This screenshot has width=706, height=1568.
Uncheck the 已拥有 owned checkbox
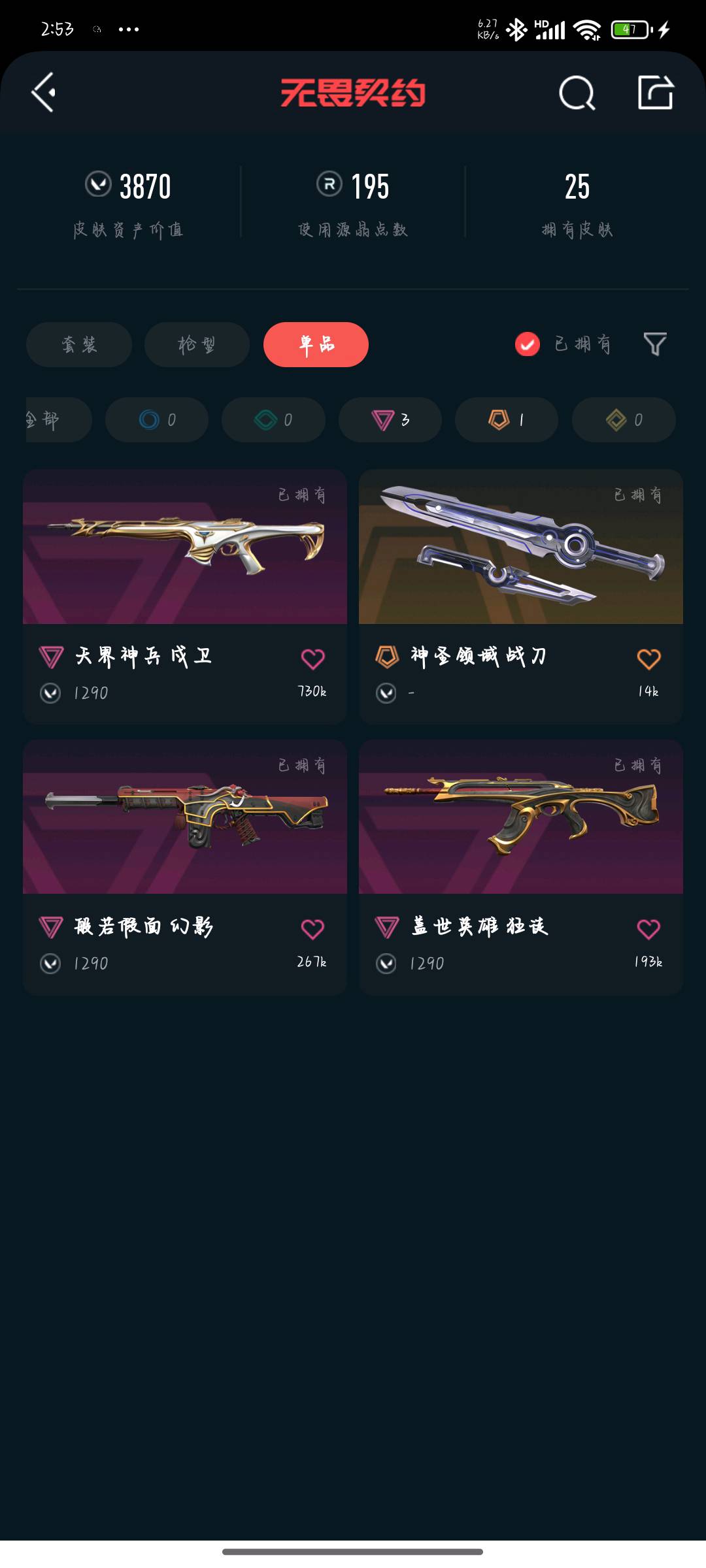[x=528, y=344]
